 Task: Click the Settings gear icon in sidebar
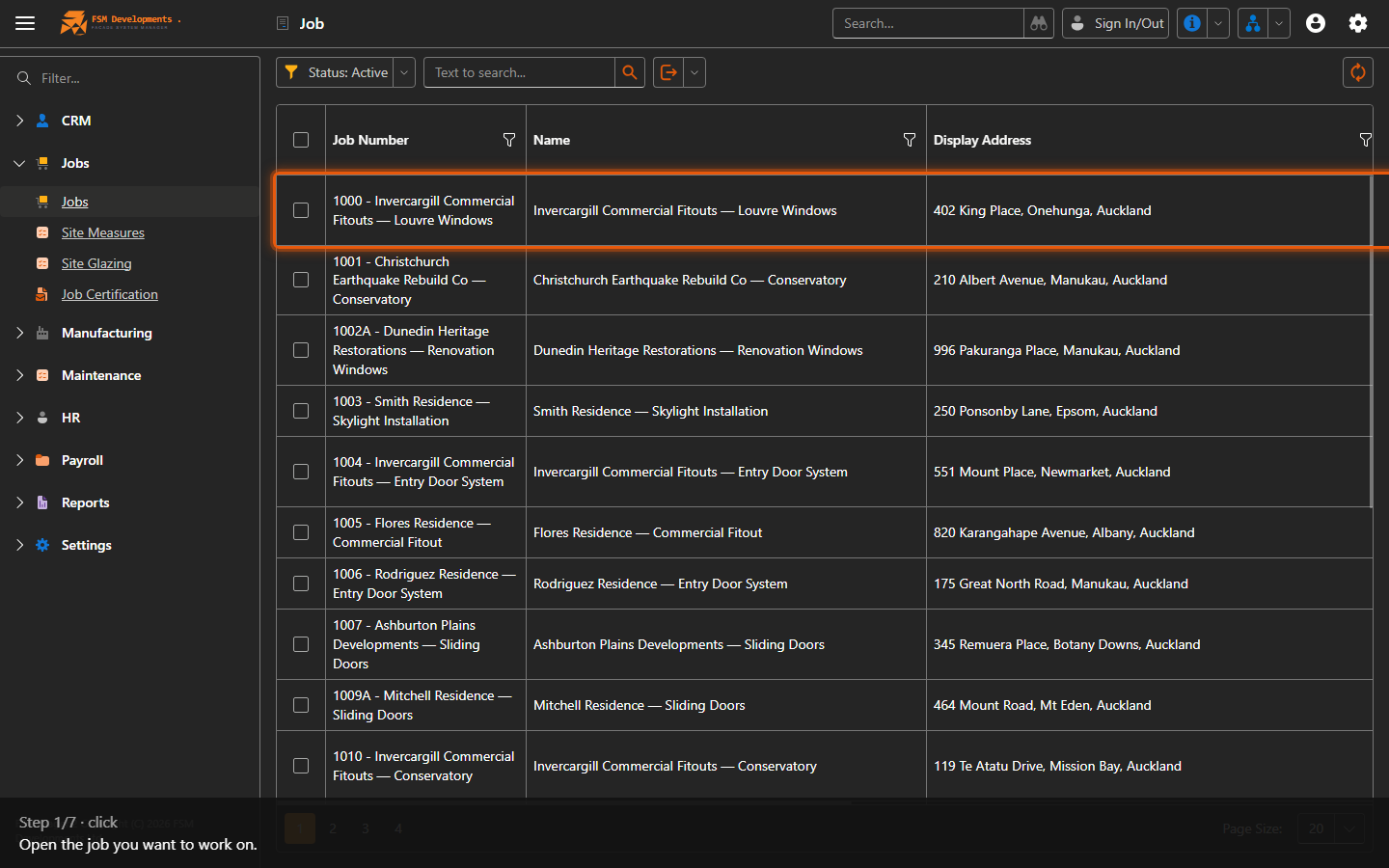42,545
